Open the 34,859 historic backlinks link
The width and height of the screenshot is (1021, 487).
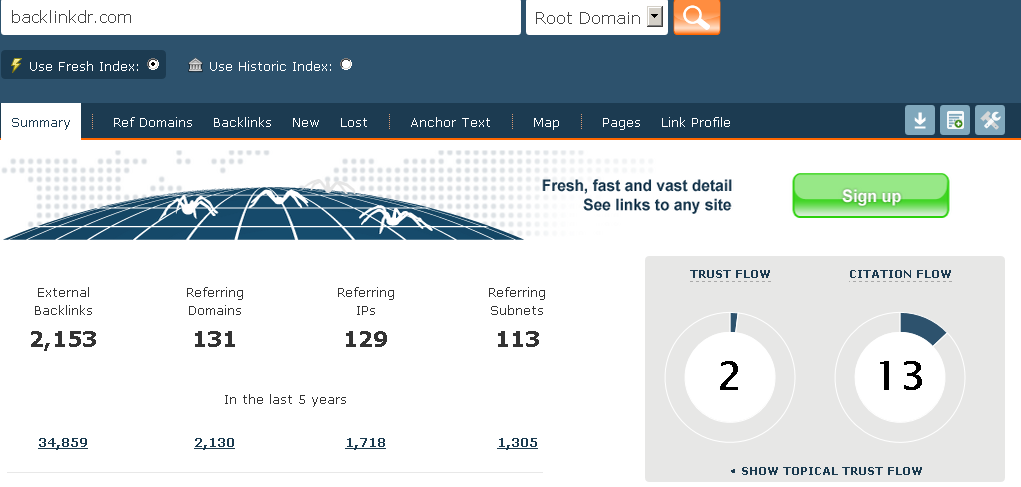63,443
